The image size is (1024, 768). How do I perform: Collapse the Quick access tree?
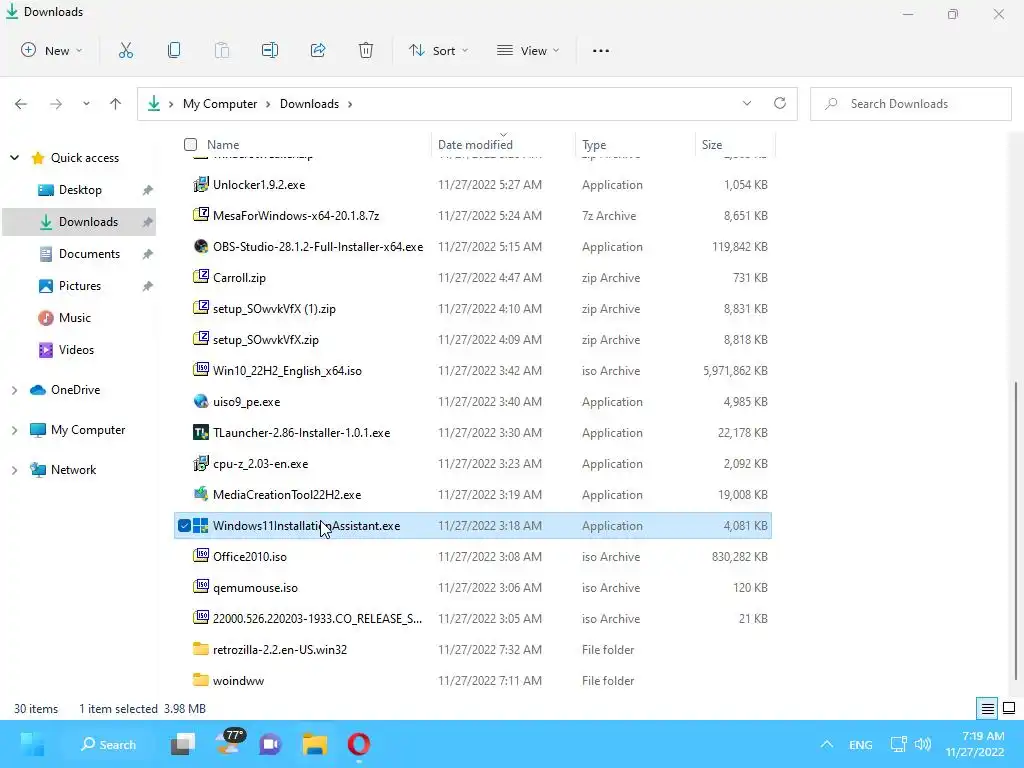14,157
